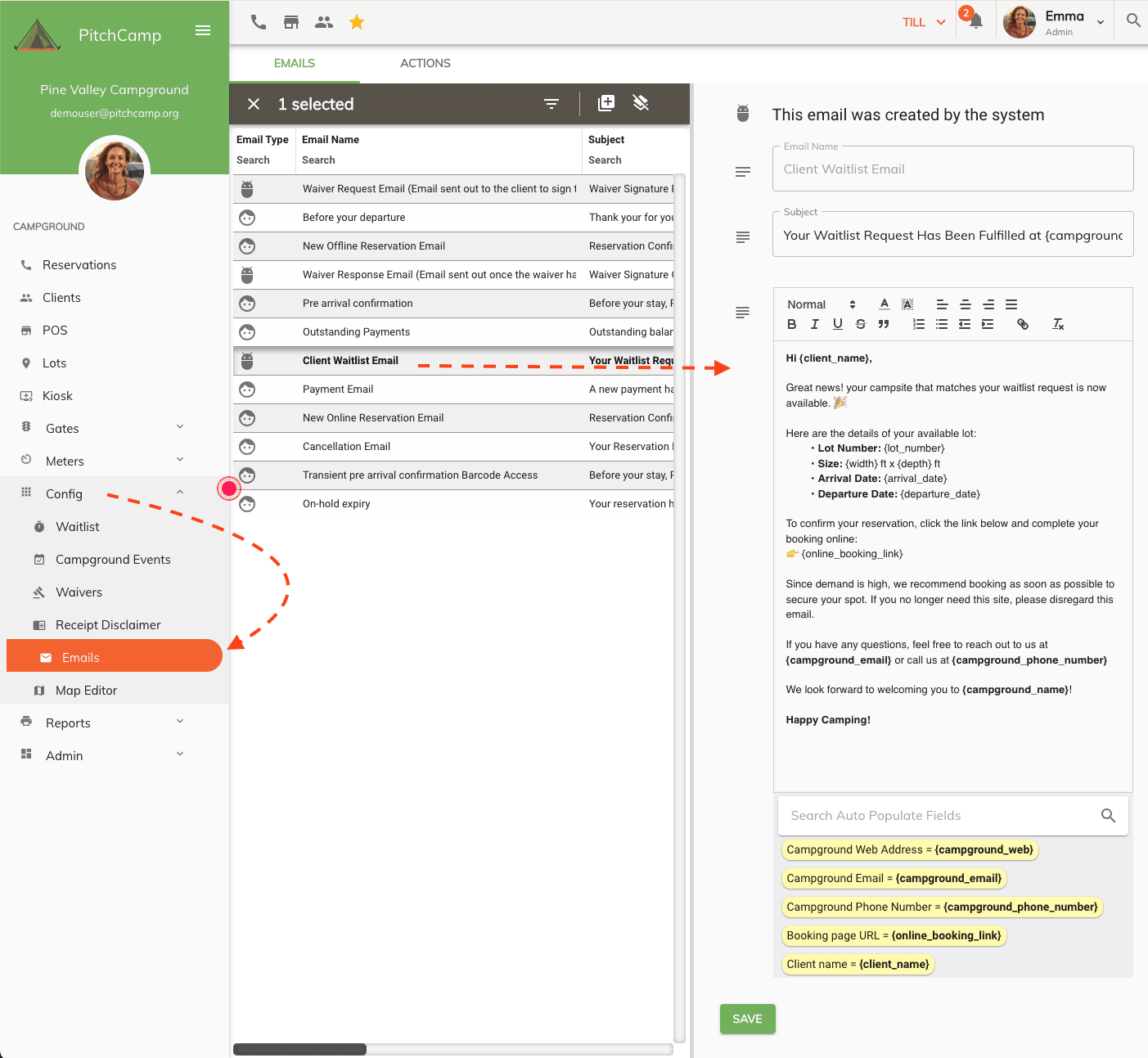Insert Booking page URL auto-populate field

click(x=894, y=935)
